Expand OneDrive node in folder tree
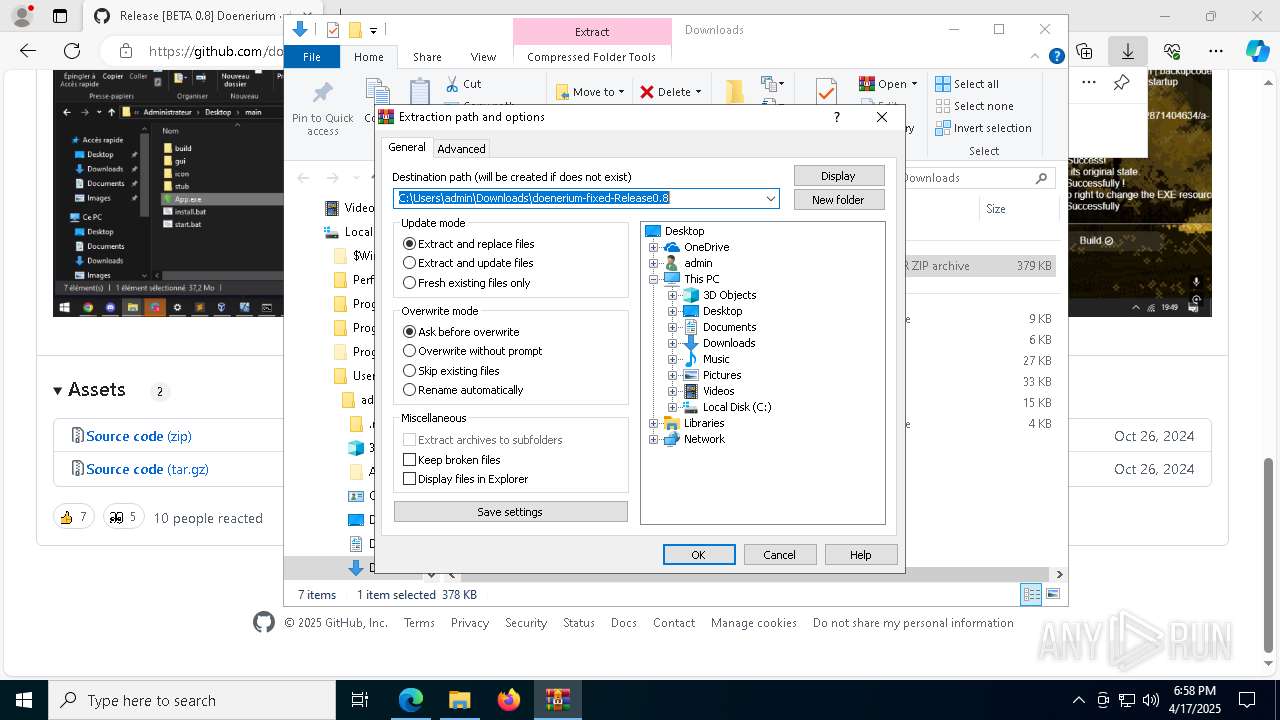 [654, 247]
